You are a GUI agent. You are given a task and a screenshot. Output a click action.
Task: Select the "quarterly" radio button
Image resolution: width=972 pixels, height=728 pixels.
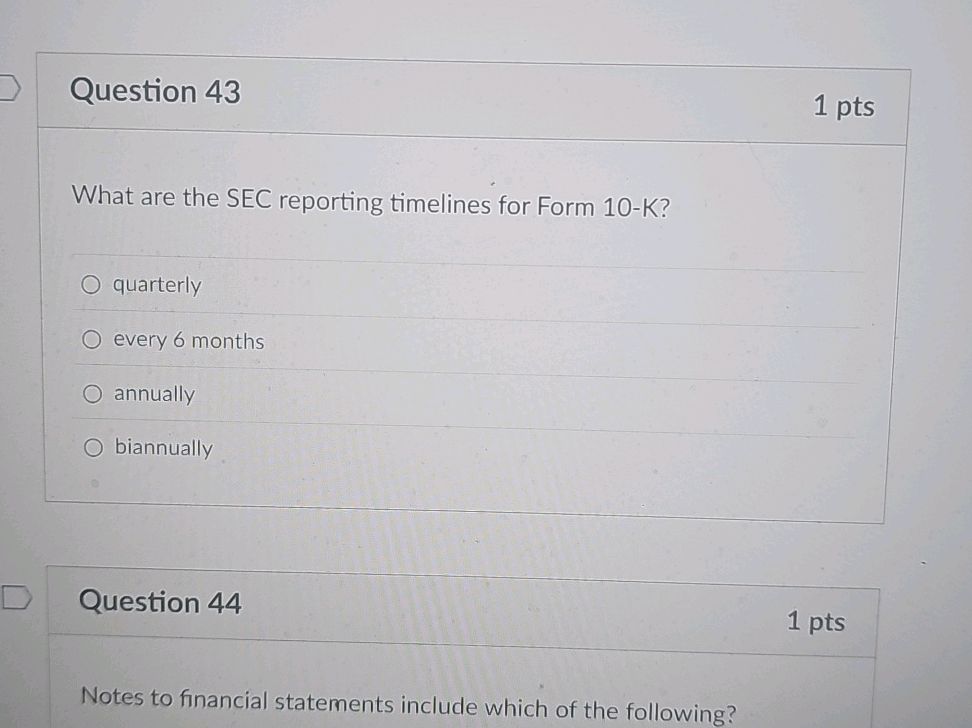(x=92, y=284)
